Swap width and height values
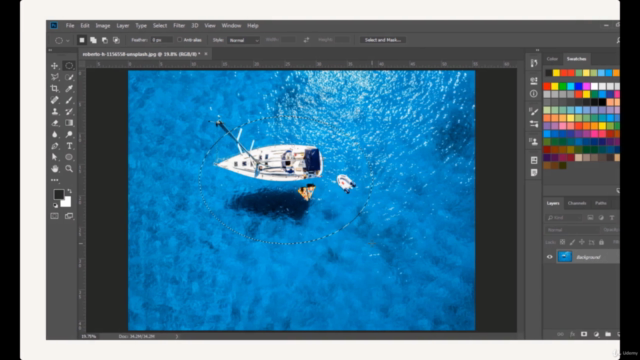Viewport: 640px width, 360px height. (306, 40)
